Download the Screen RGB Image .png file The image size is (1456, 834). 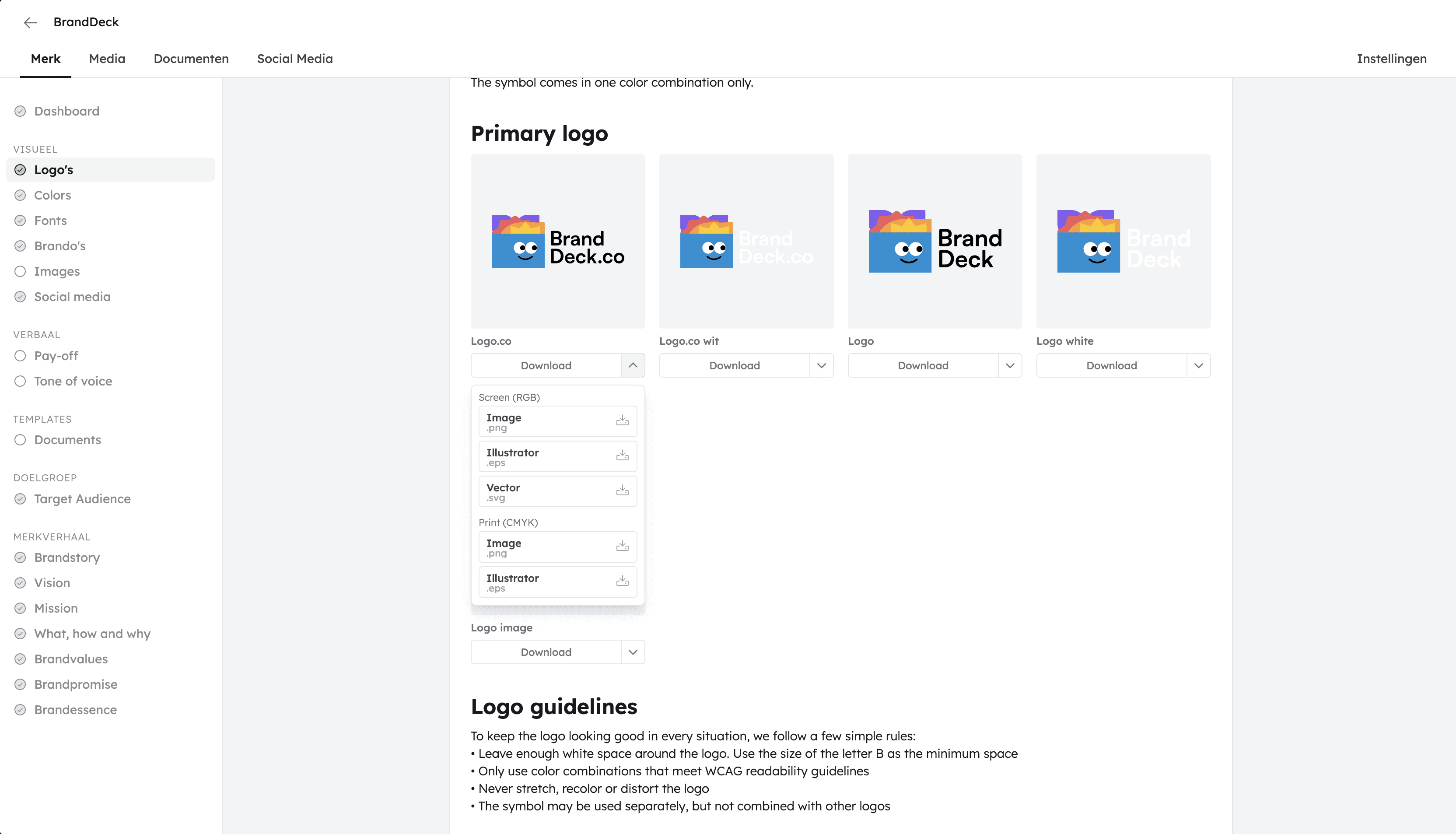[622, 421]
